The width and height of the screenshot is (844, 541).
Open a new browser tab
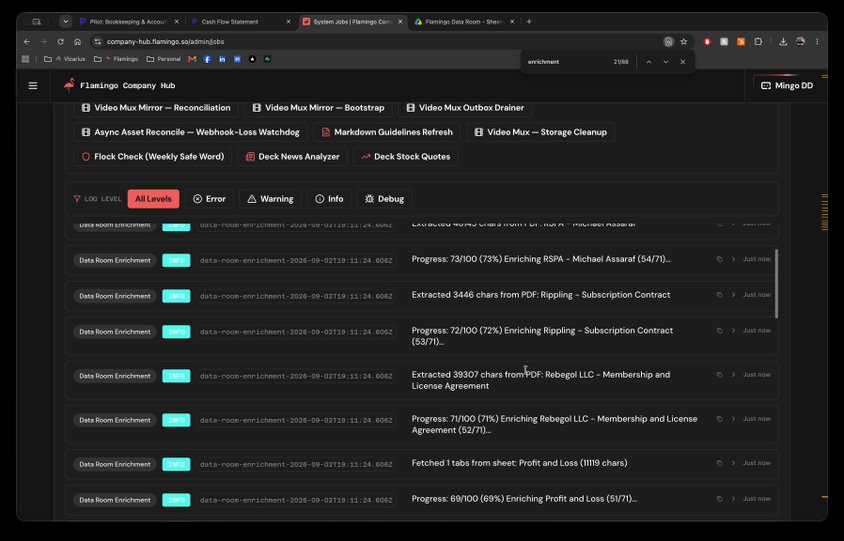click(529, 22)
